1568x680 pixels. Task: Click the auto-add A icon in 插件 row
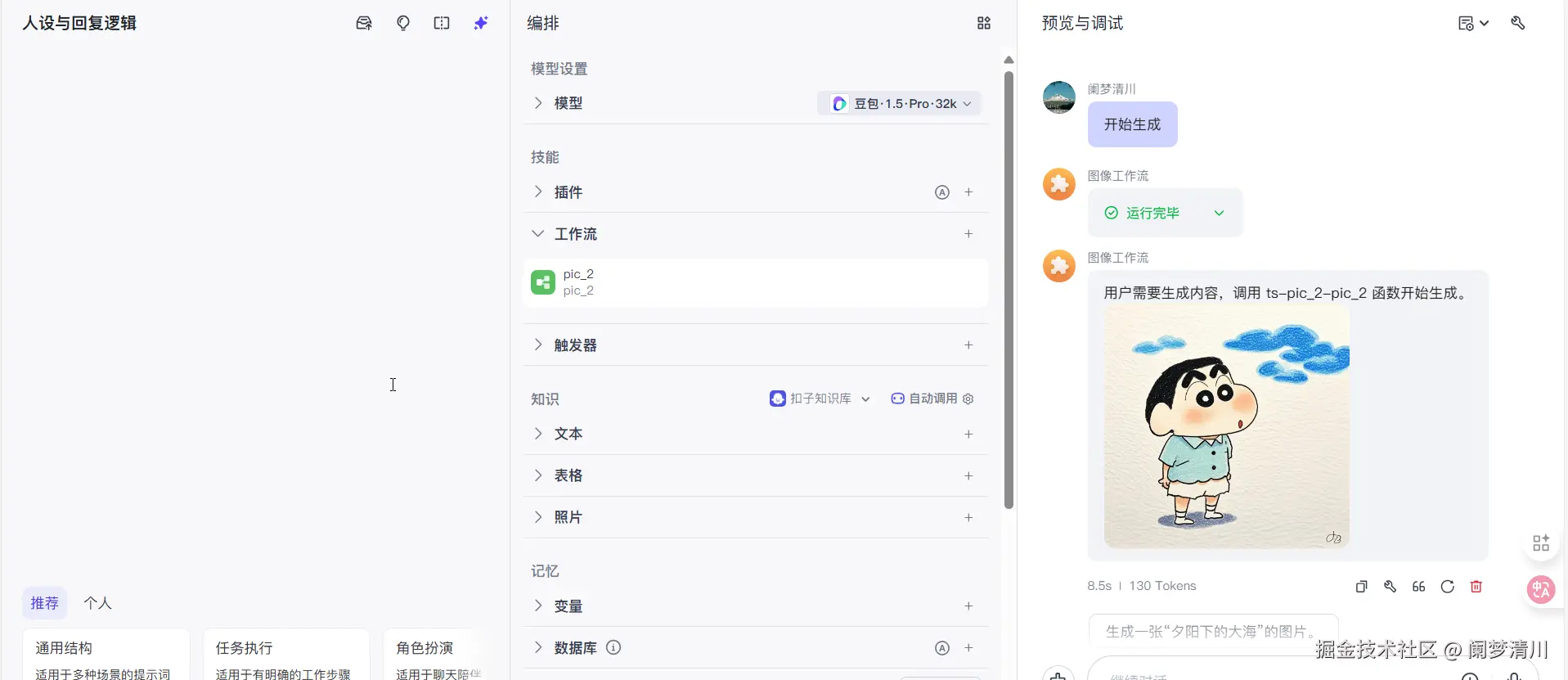(x=942, y=192)
